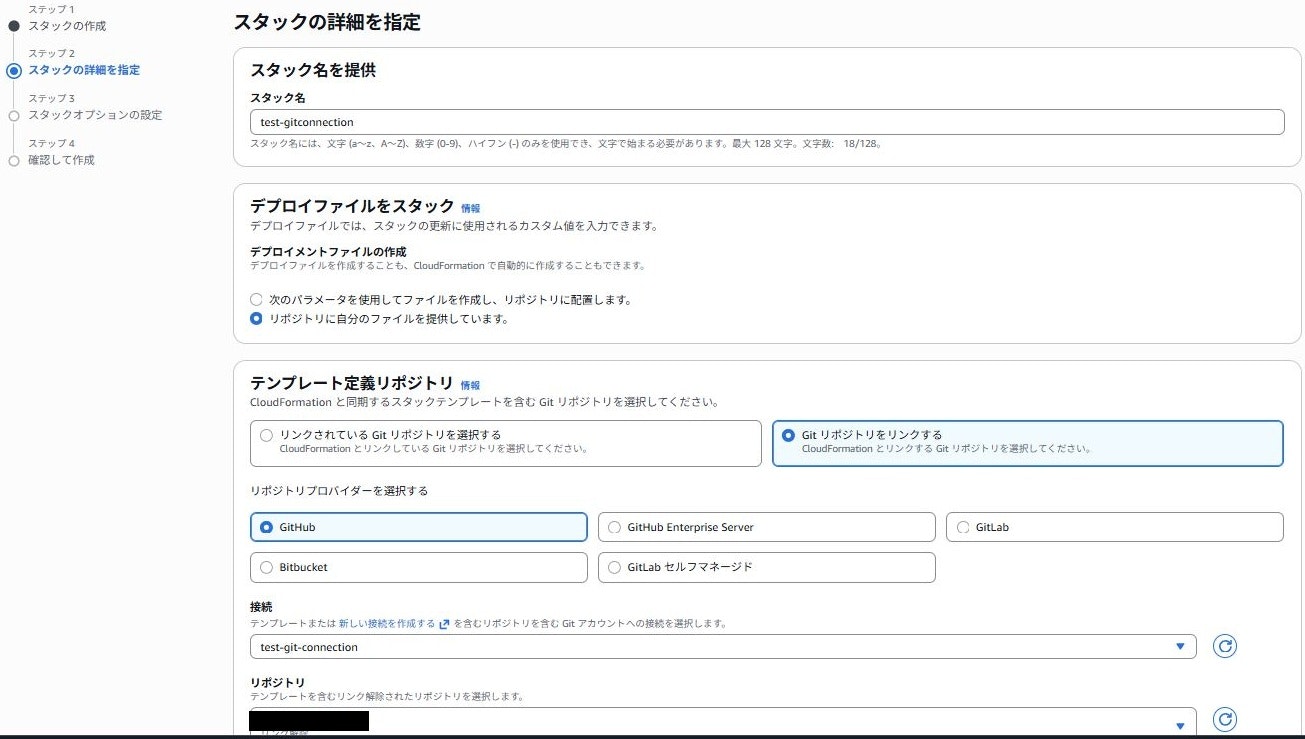Refresh the repository list
Screen dimensions: 1305x739
[x=1225, y=719]
